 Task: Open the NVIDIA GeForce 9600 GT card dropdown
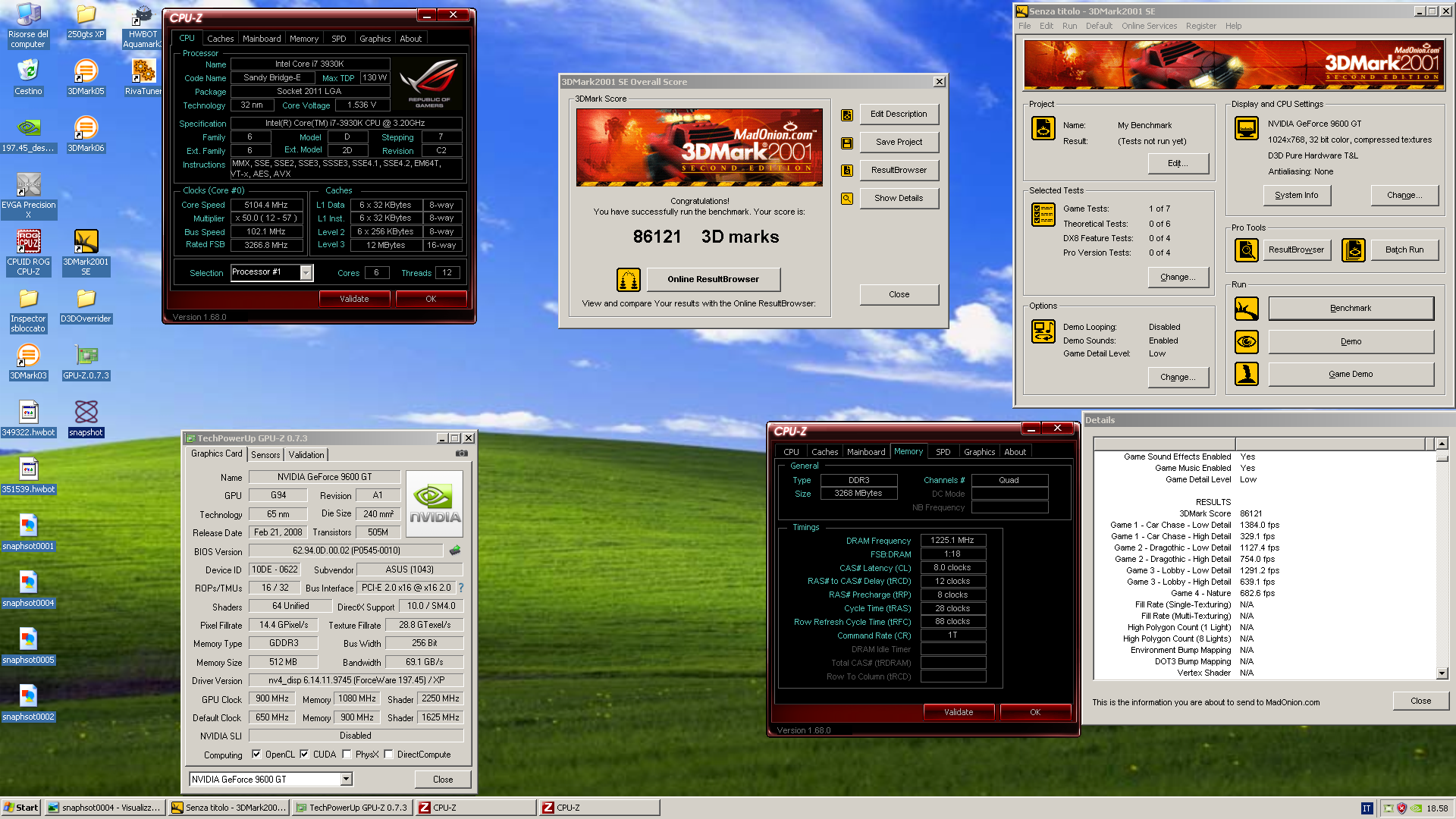pos(346,780)
